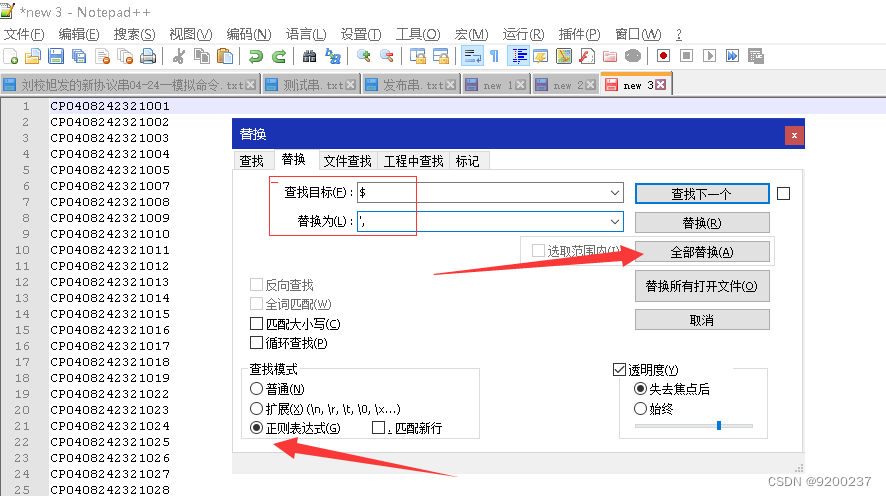
Task: Open the 搜索 menu
Action: (134, 34)
